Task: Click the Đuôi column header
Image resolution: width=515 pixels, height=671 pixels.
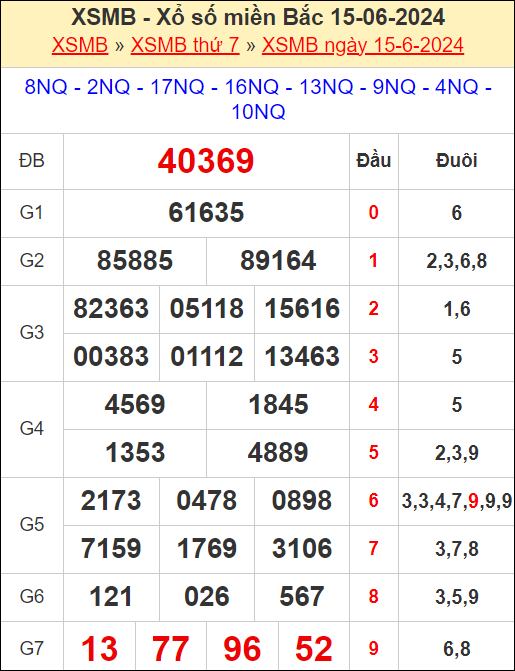Action: tap(456, 160)
